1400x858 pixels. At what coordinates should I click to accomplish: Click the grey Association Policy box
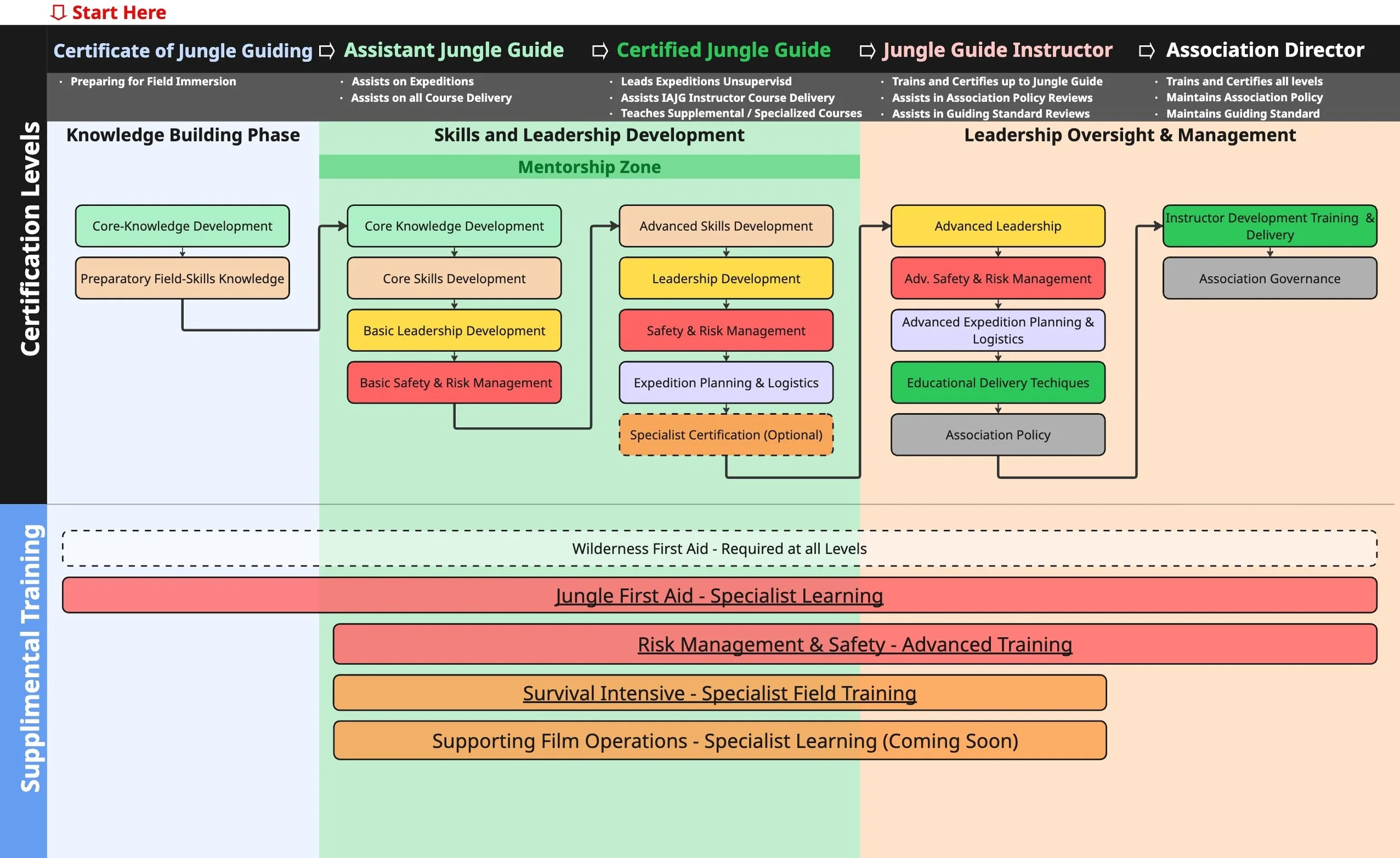coord(998,435)
